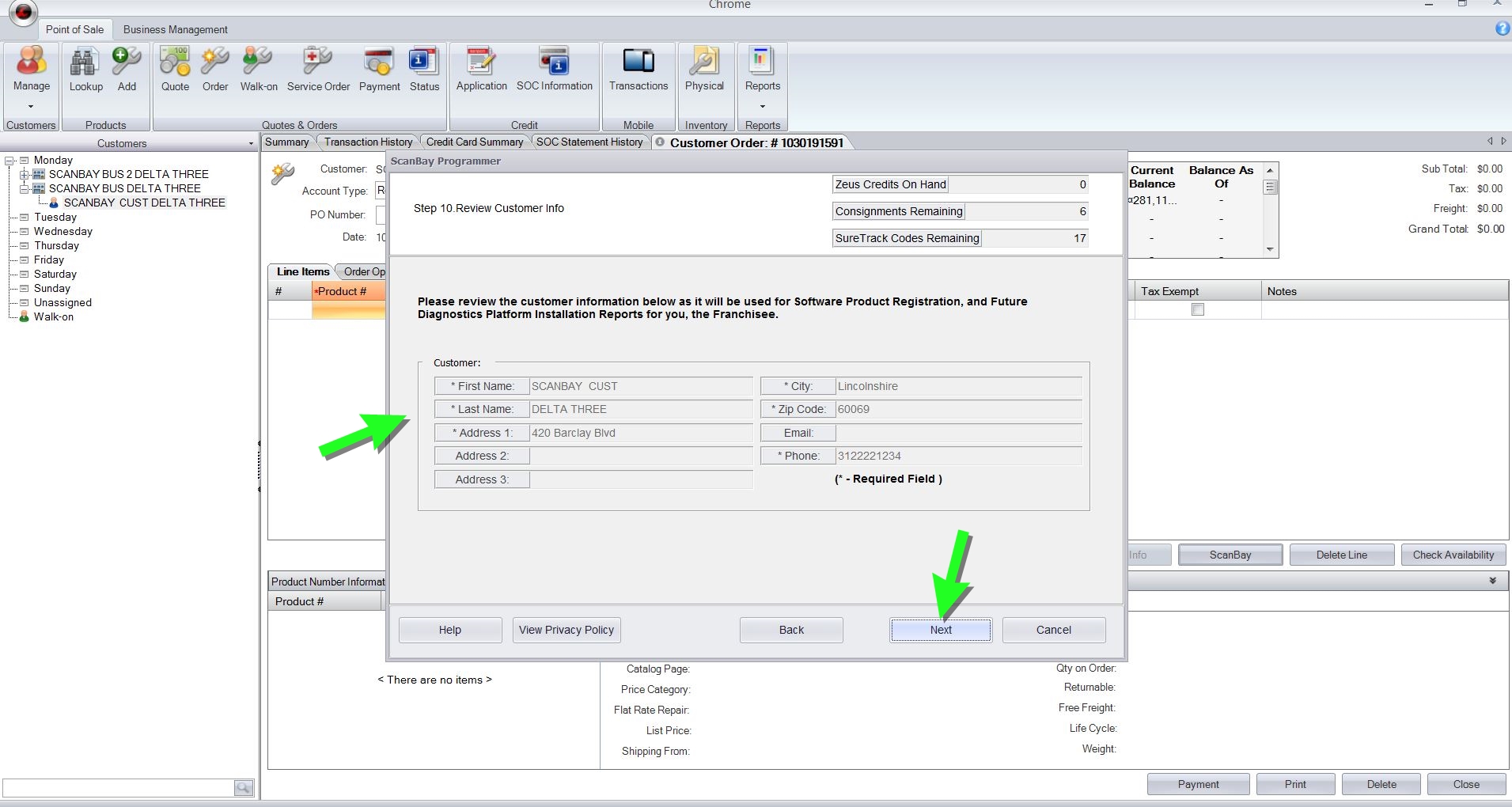Click the Mobile Transactions icon
The height and width of the screenshot is (807, 1512).
[638, 63]
